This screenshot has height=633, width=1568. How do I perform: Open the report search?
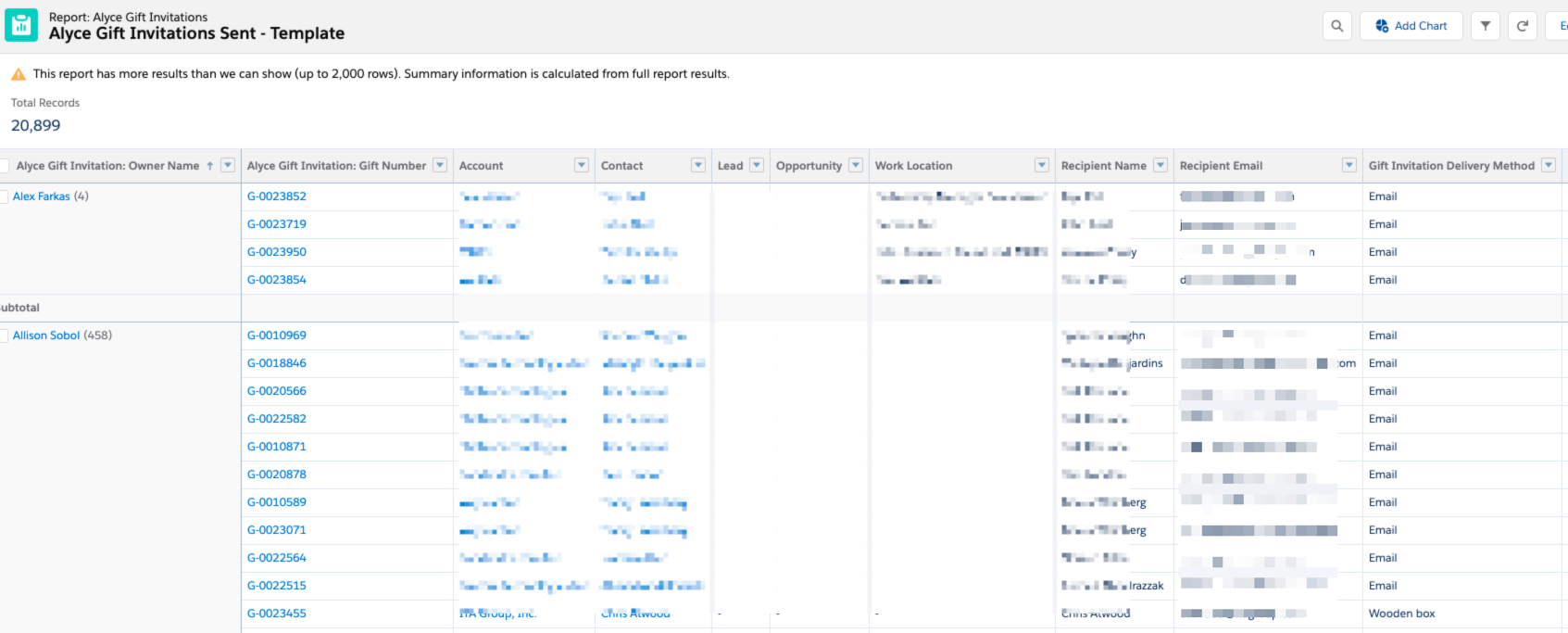(1336, 26)
